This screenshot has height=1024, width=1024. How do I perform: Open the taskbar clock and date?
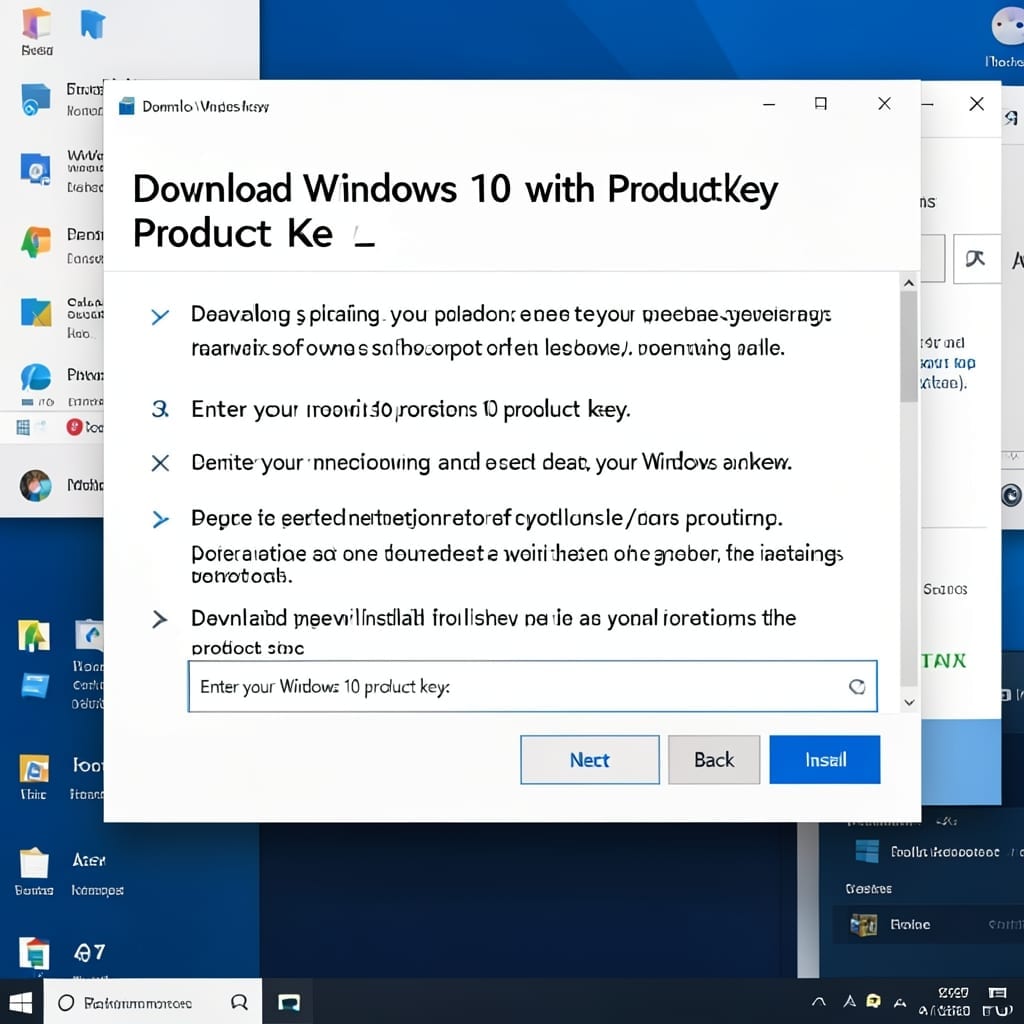coord(946,1002)
